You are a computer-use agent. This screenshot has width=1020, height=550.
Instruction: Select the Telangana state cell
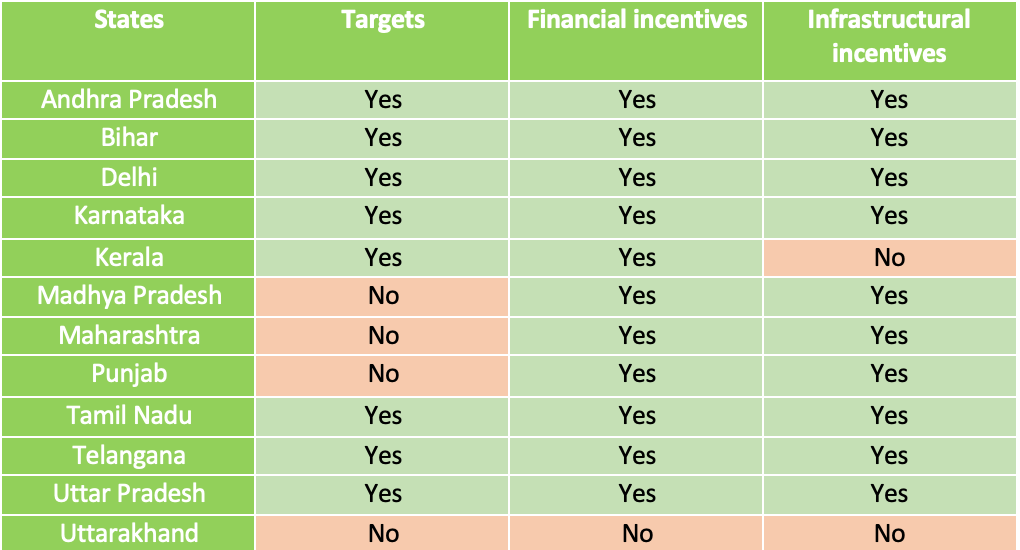click(x=128, y=456)
